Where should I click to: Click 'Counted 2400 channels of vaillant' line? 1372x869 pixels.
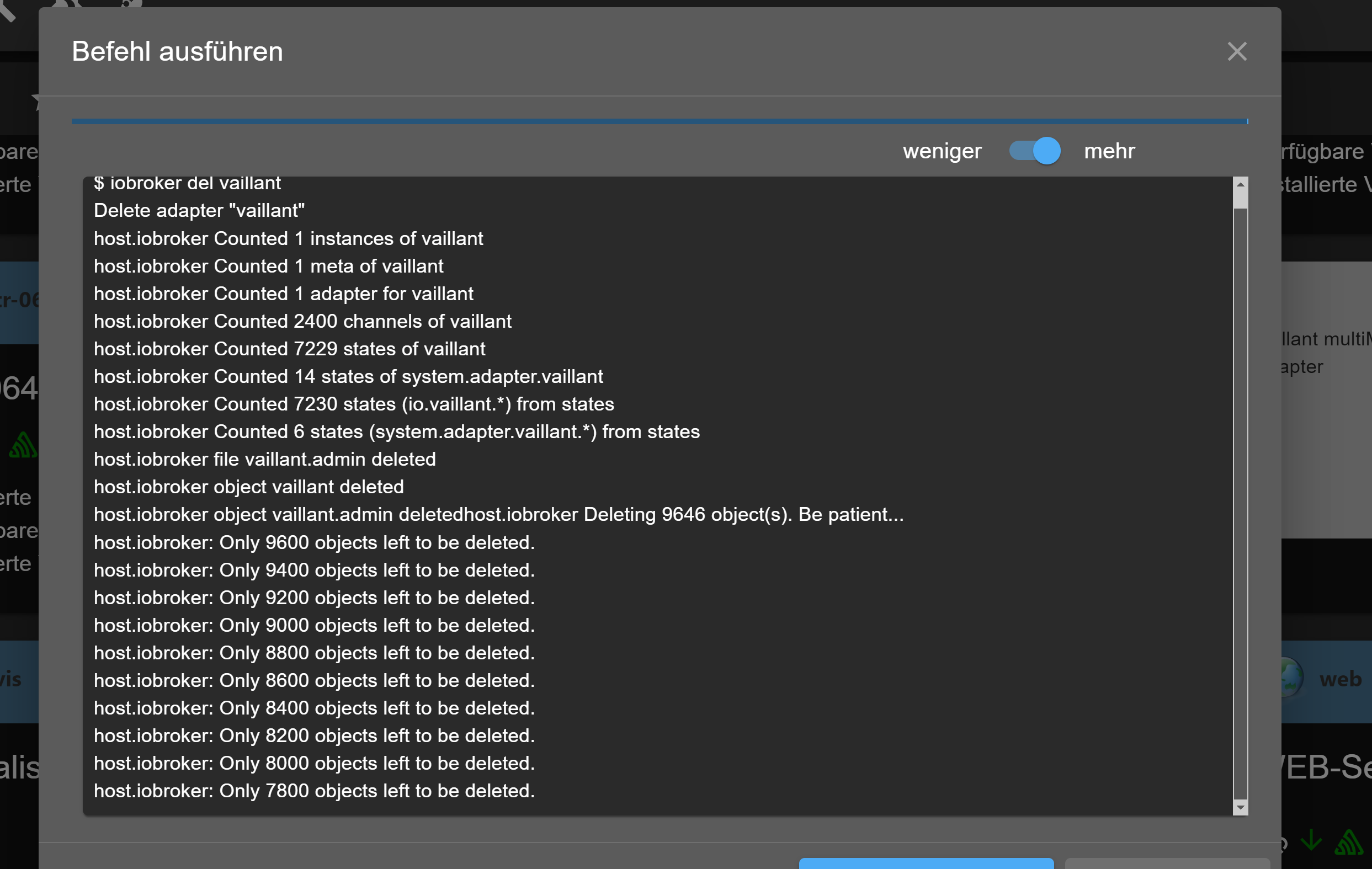302,321
